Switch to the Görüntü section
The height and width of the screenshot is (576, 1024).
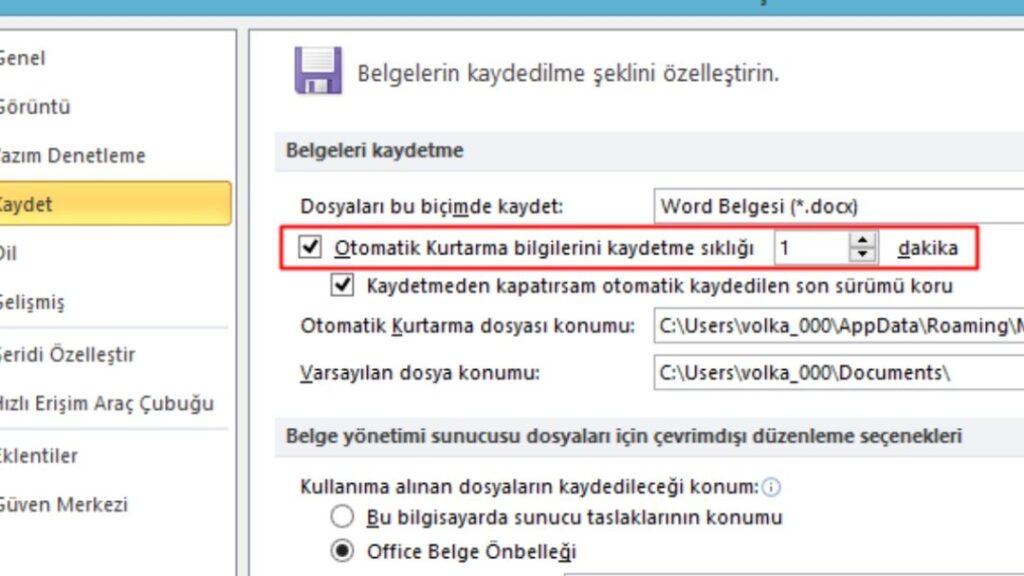30,106
